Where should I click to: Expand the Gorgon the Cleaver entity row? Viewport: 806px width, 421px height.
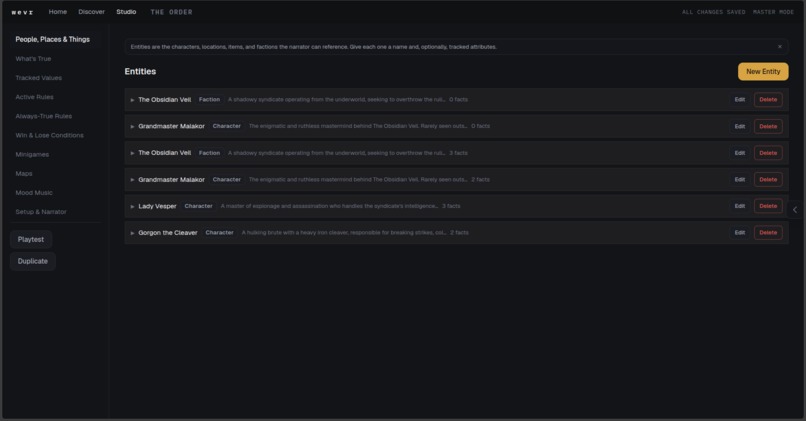click(132, 233)
